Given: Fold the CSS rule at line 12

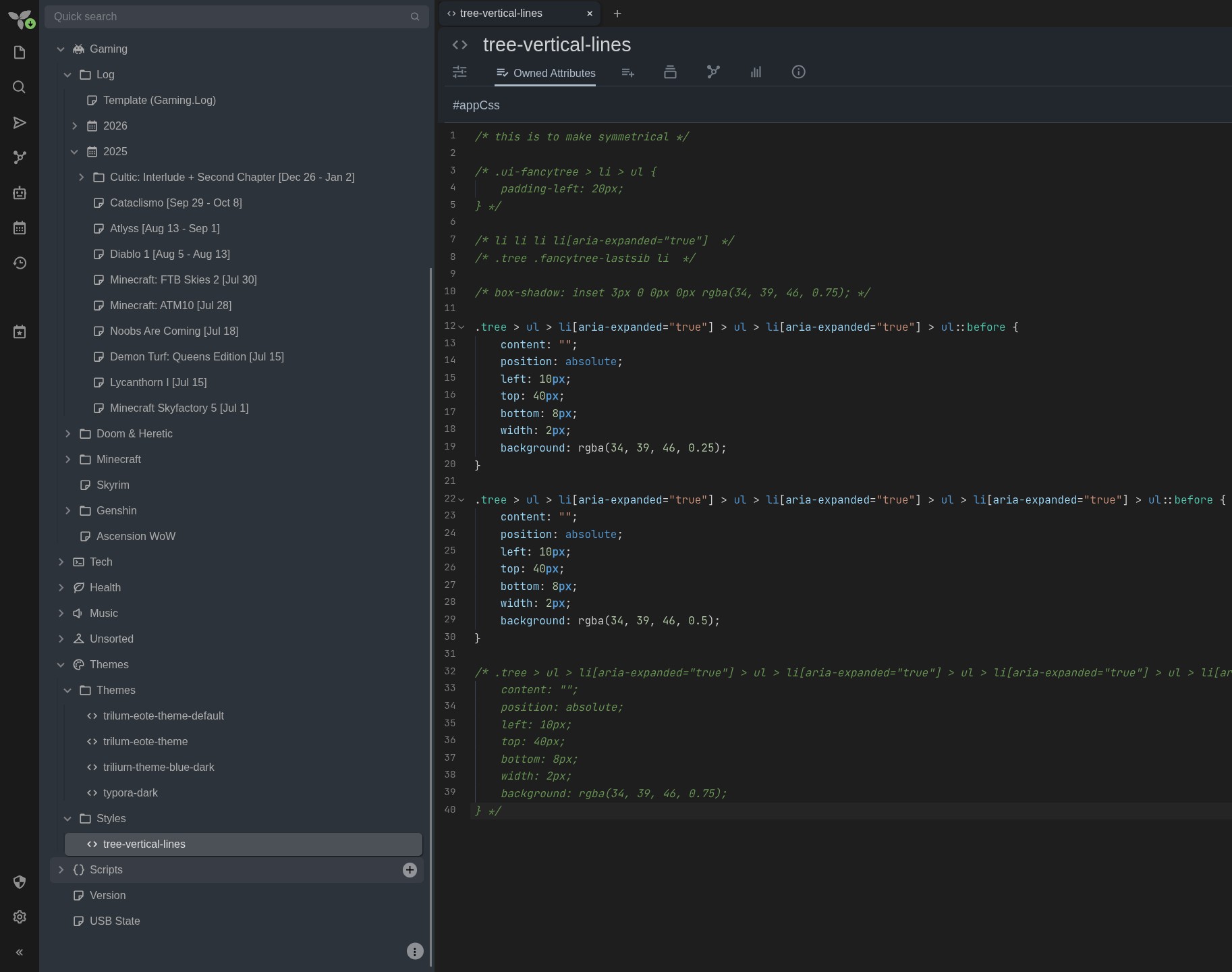Looking at the screenshot, I should pyautogui.click(x=461, y=327).
